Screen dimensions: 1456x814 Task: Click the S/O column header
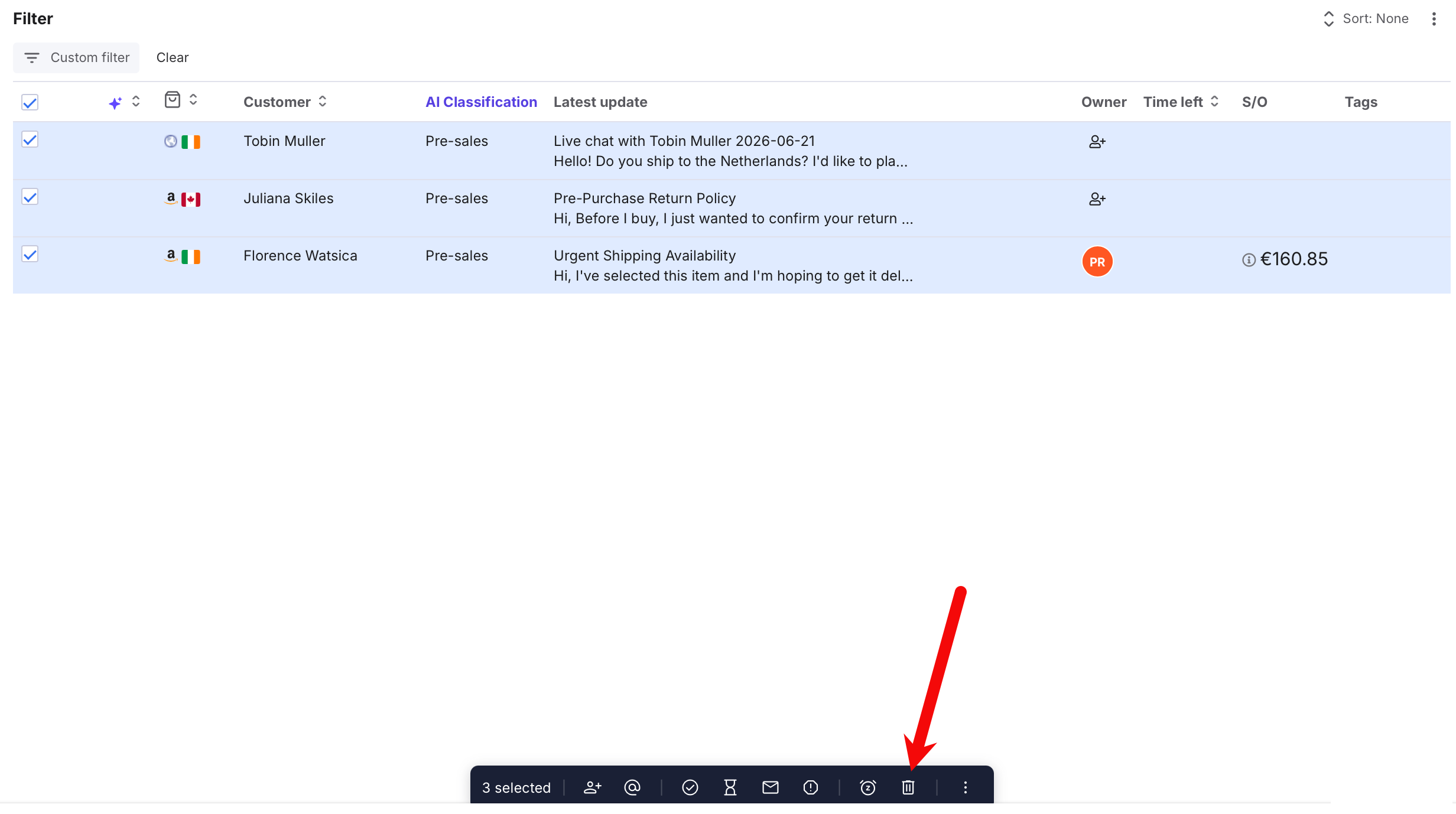coord(1254,102)
